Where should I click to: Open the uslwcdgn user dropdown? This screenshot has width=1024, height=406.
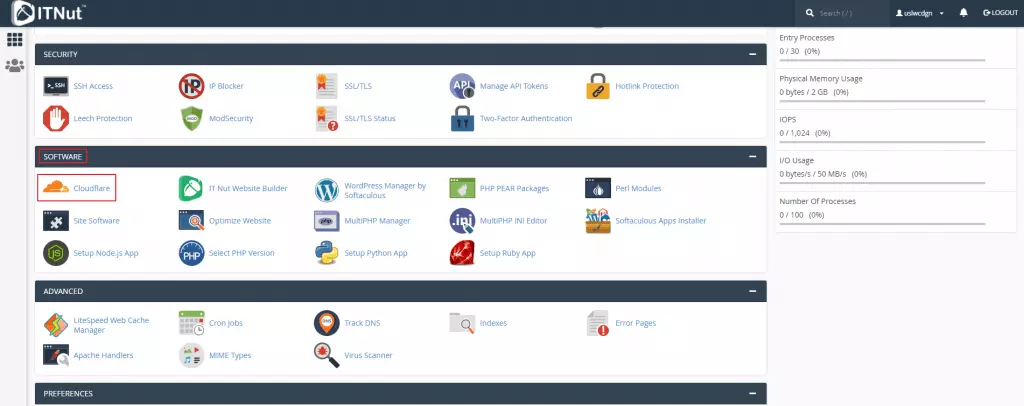[x=920, y=13]
